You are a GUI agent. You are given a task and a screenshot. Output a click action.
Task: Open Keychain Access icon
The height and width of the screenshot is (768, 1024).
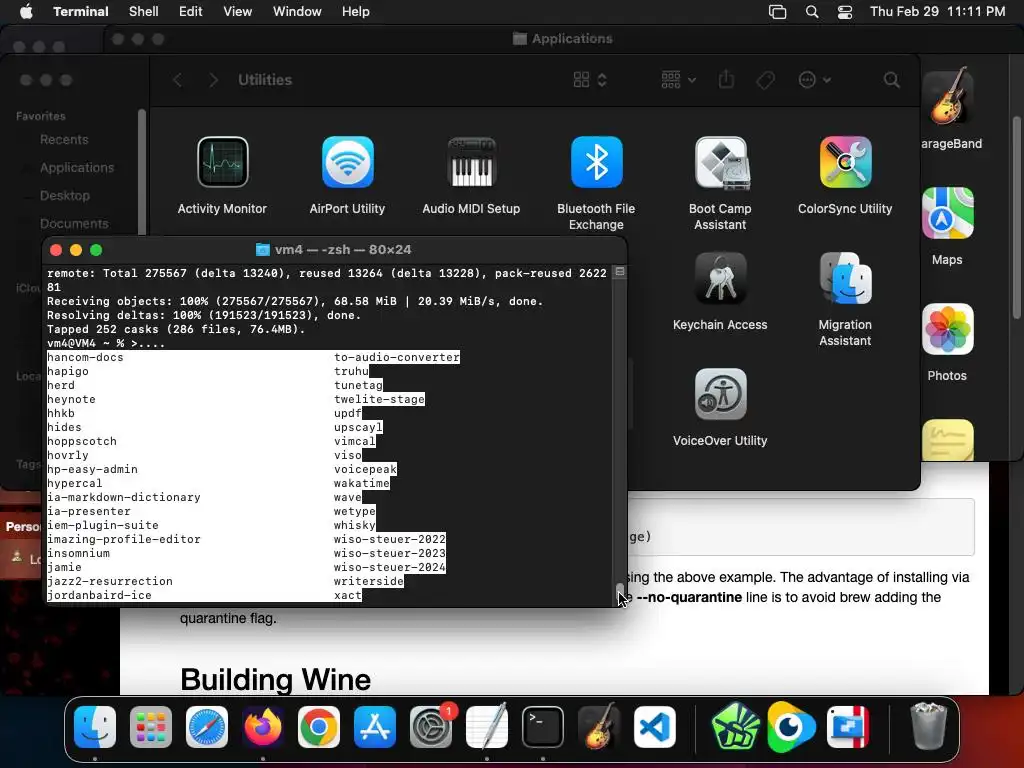[720, 278]
